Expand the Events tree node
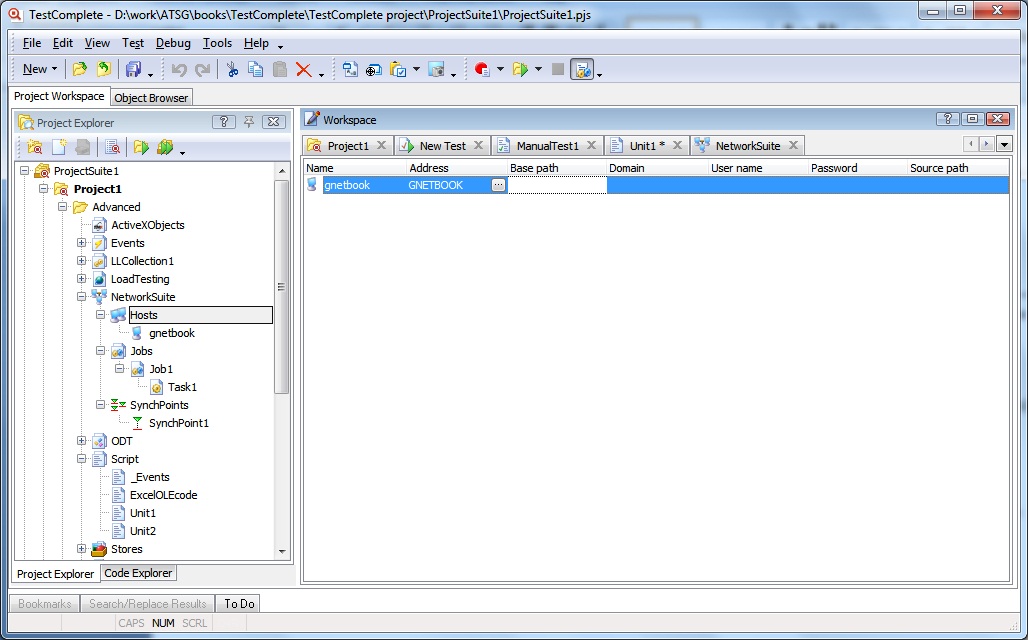Viewport: 1028px width, 640px height. 82,243
